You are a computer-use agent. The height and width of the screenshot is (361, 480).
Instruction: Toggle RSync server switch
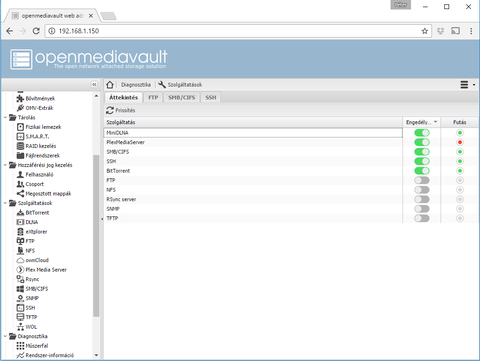point(422,199)
